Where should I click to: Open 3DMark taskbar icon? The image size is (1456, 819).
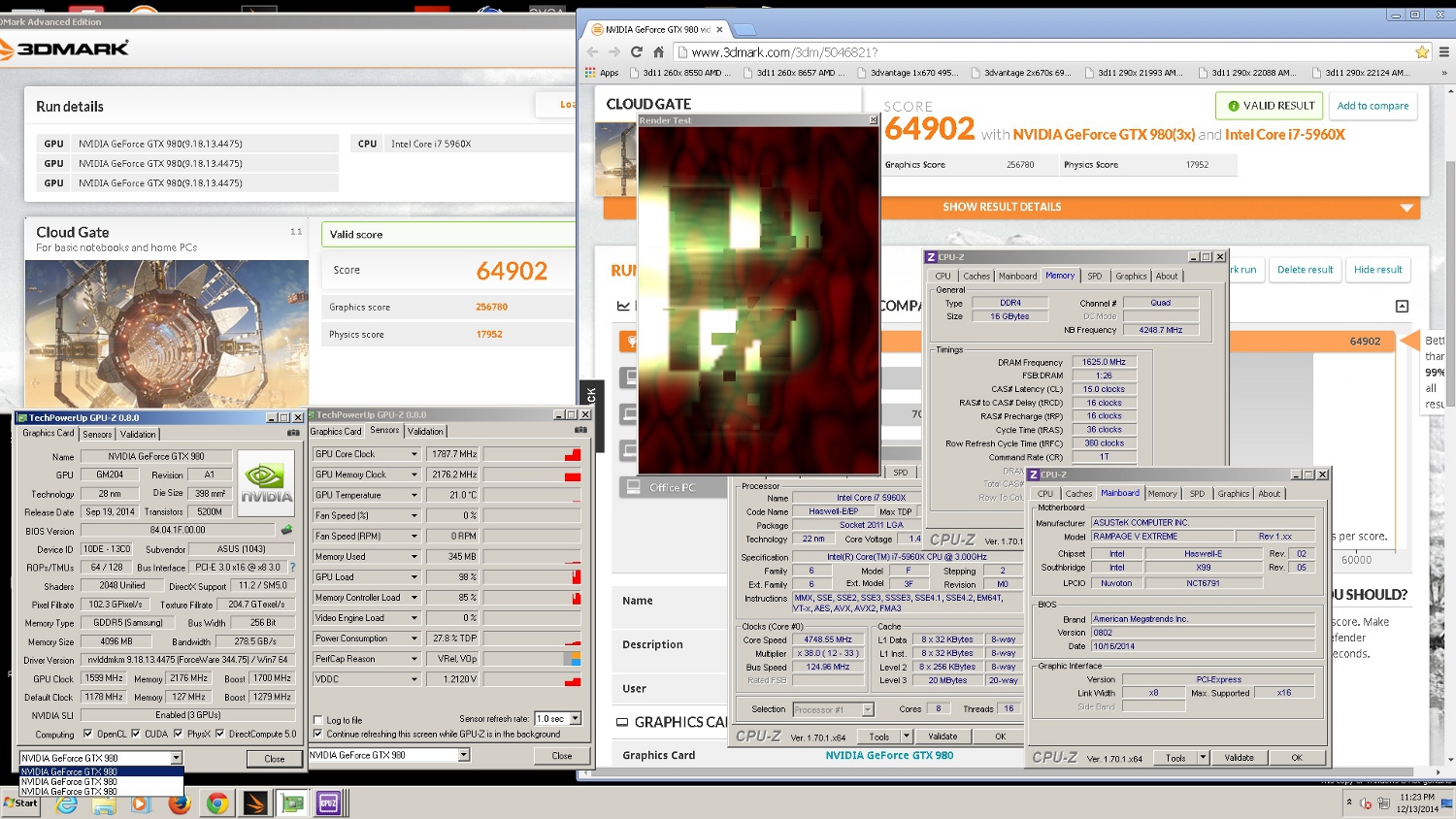pyautogui.click(x=254, y=803)
